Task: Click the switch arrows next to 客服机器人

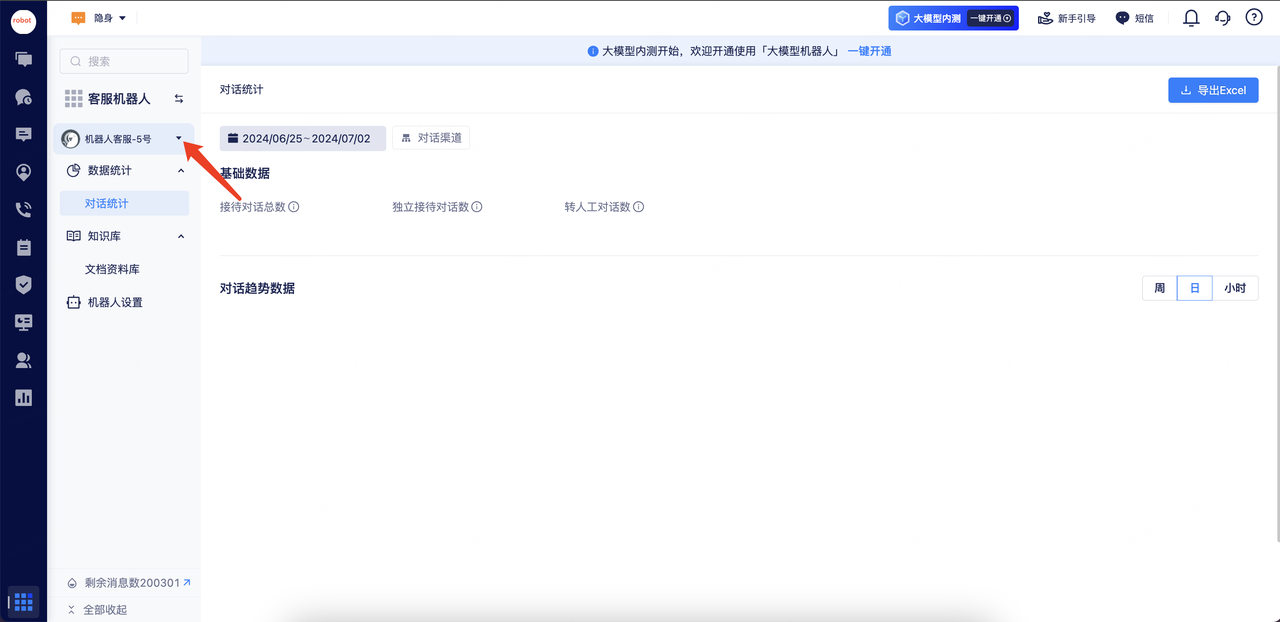Action: coord(179,99)
